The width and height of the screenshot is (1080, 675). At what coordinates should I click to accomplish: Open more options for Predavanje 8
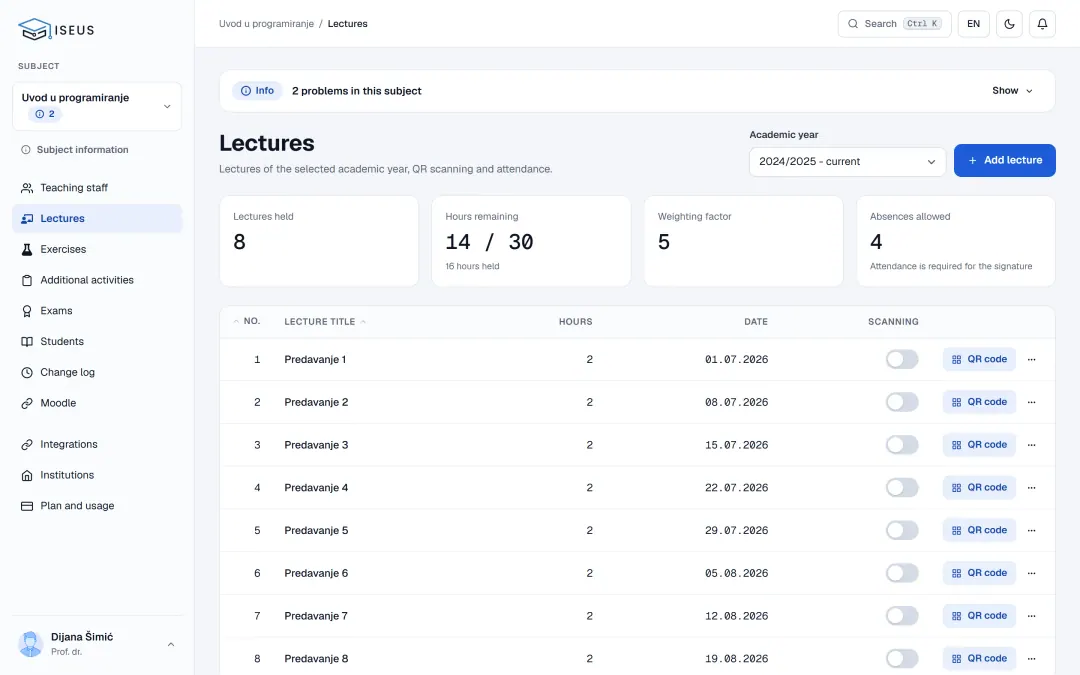(1031, 658)
